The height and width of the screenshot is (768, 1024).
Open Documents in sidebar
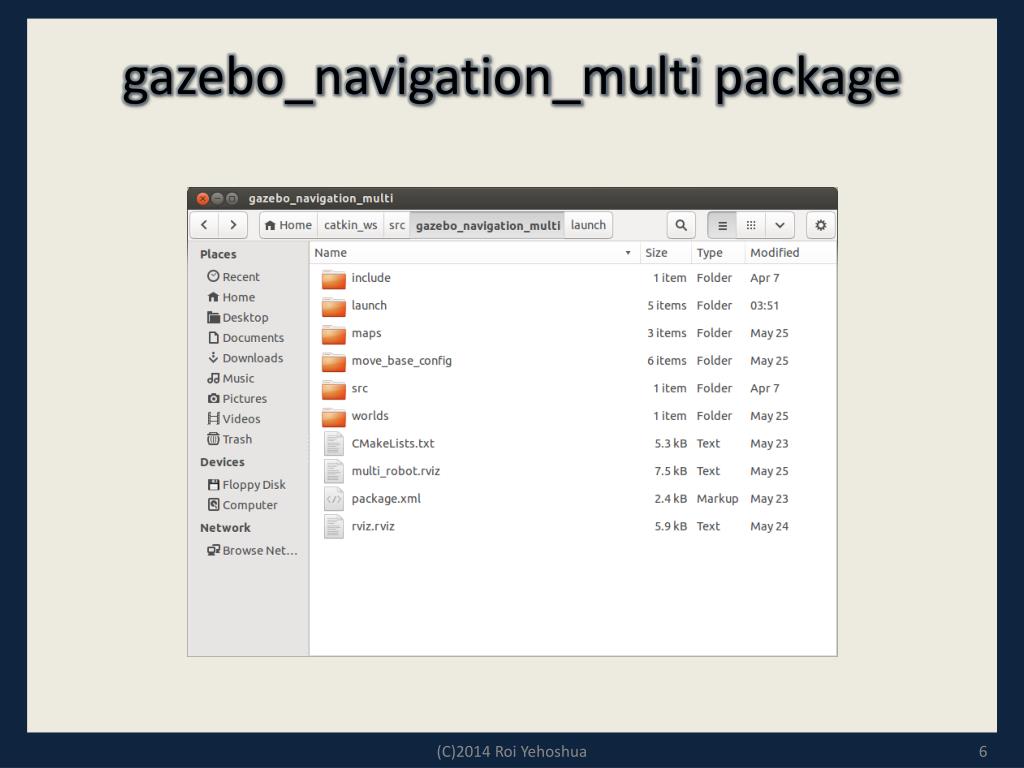point(246,338)
